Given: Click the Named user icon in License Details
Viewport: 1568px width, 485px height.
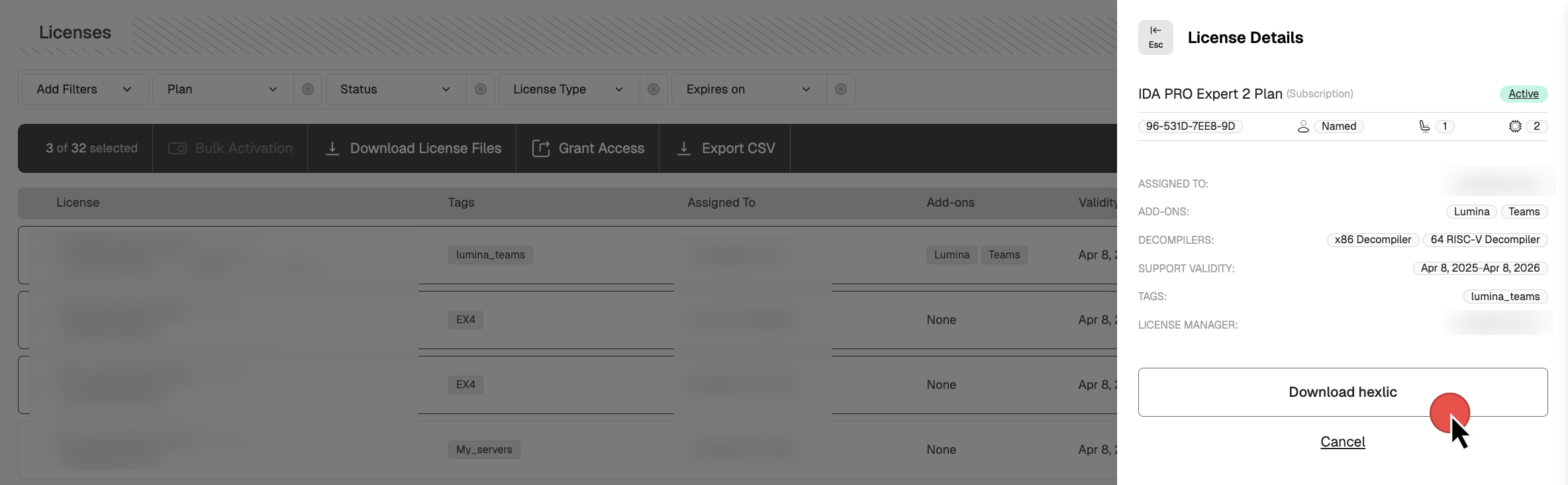Looking at the screenshot, I should (1303, 127).
